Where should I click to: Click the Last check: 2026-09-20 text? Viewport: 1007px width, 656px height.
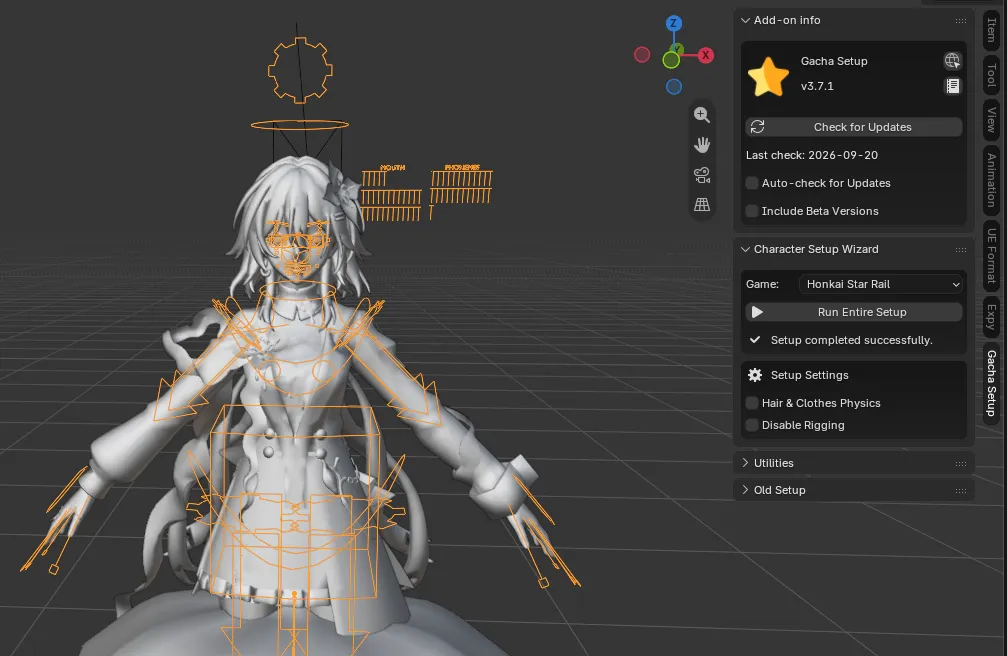click(x=812, y=155)
